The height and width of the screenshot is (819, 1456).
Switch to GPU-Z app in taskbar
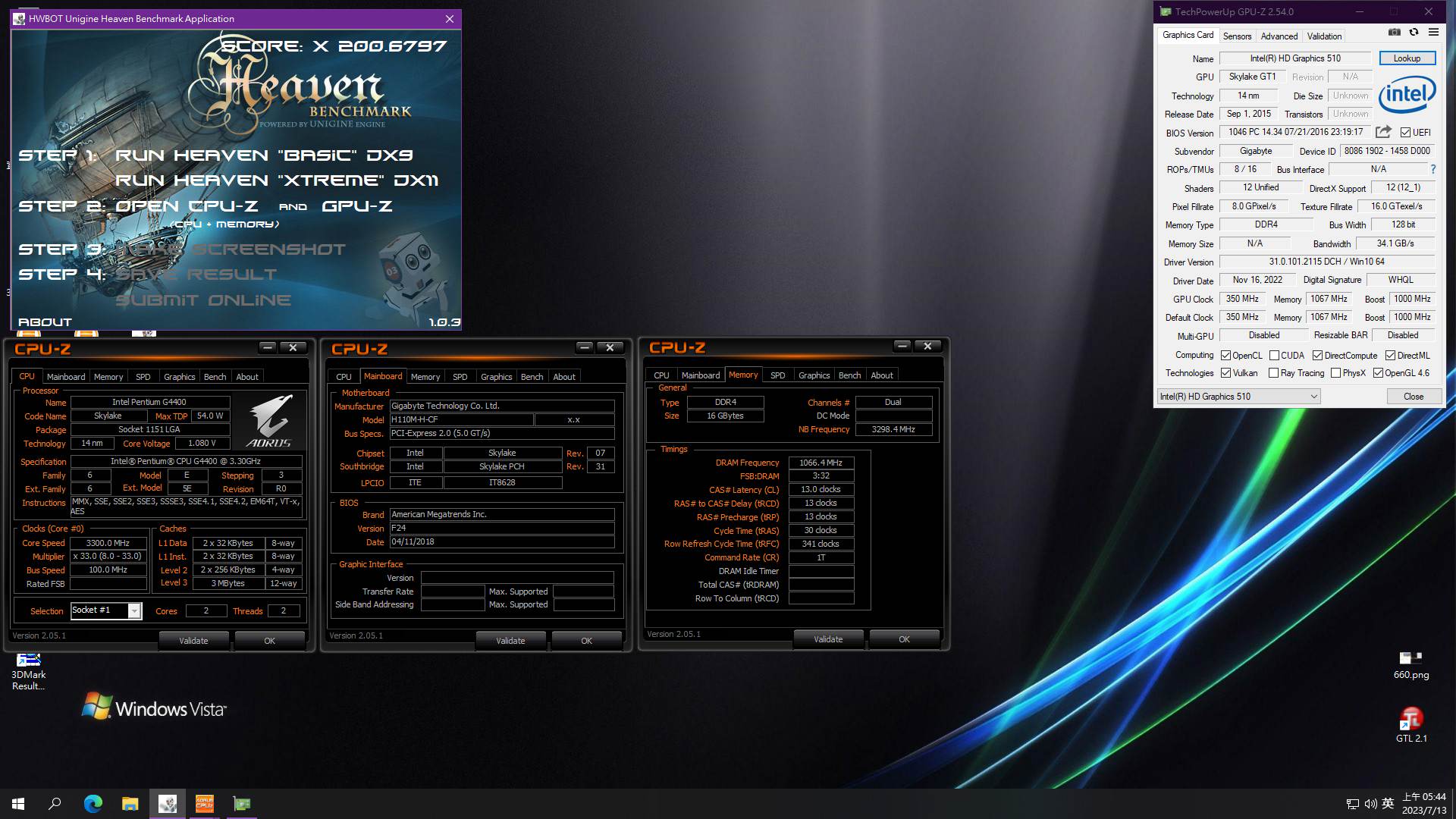[x=242, y=804]
